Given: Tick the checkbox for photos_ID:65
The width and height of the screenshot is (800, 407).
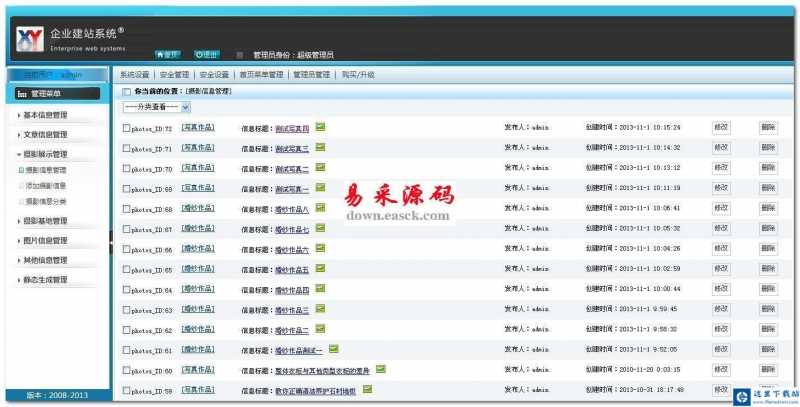Looking at the screenshot, I should coord(126,269).
